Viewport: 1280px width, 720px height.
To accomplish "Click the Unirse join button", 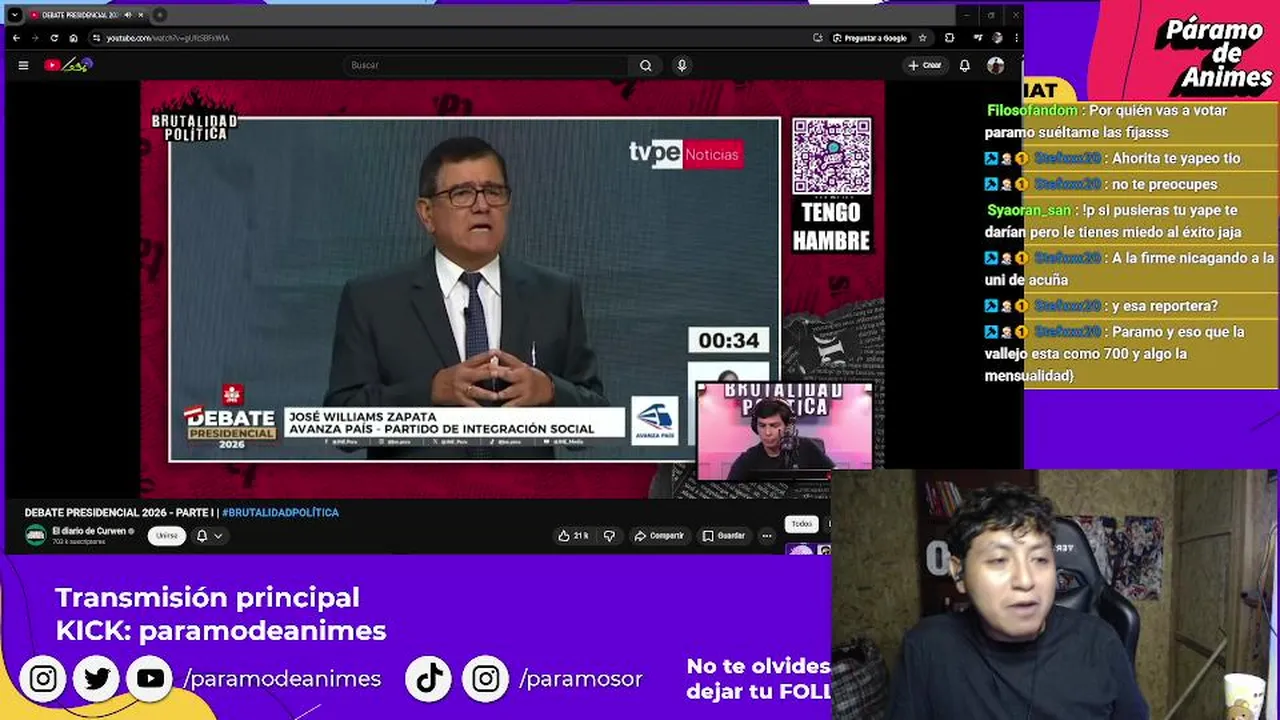I will tap(167, 536).
